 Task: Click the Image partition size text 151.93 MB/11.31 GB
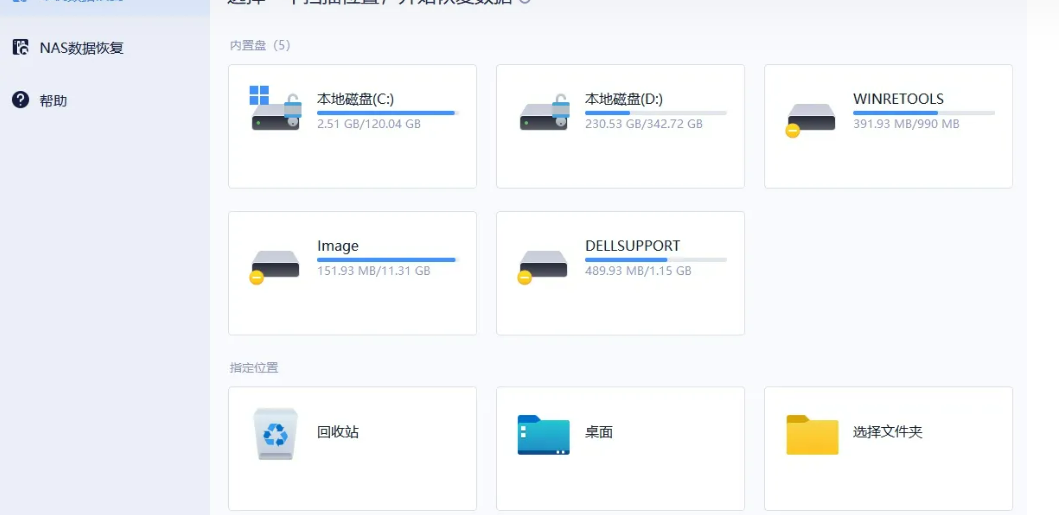tap(373, 271)
